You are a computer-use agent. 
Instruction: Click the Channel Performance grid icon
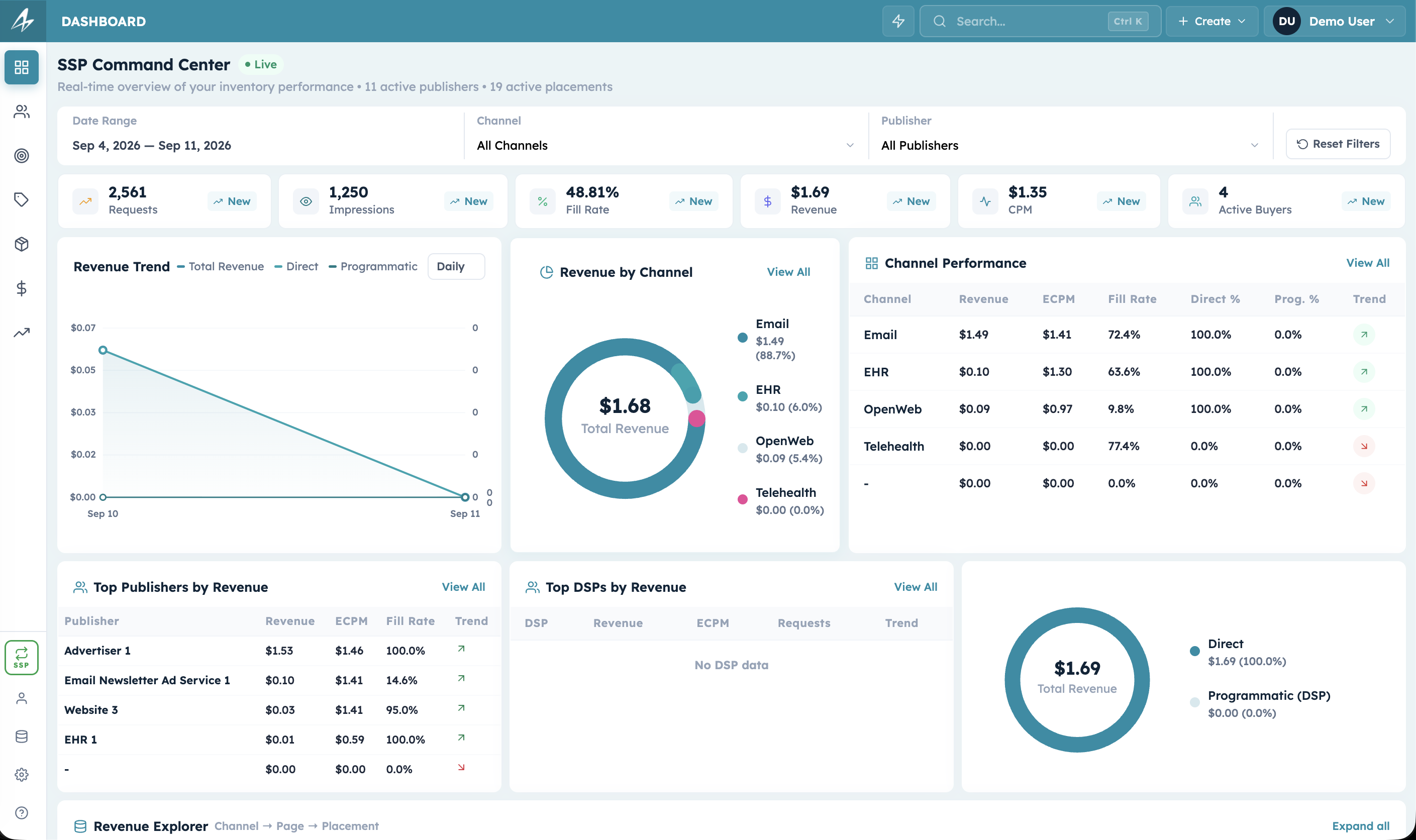click(871, 263)
